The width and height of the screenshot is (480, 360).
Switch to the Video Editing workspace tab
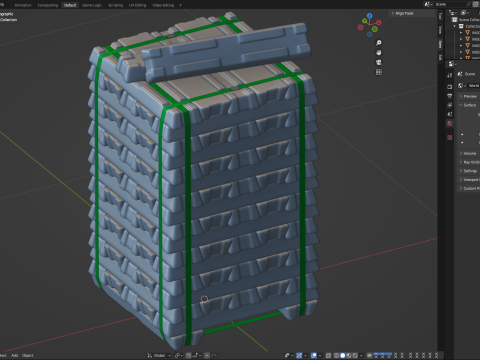(163, 5)
